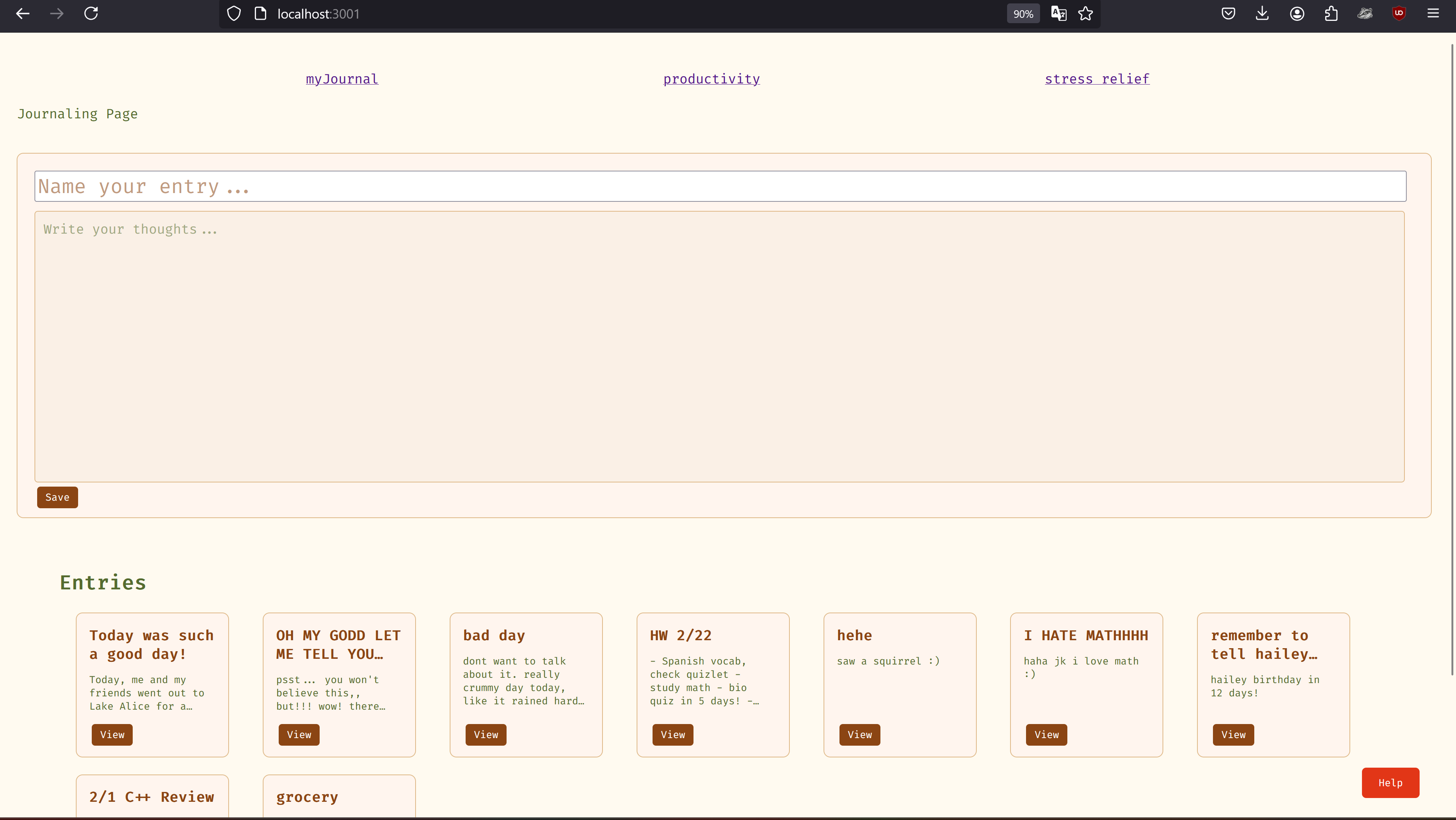Bookmark this page with star icon
This screenshot has width=1456, height=820.
[1085, 14]
